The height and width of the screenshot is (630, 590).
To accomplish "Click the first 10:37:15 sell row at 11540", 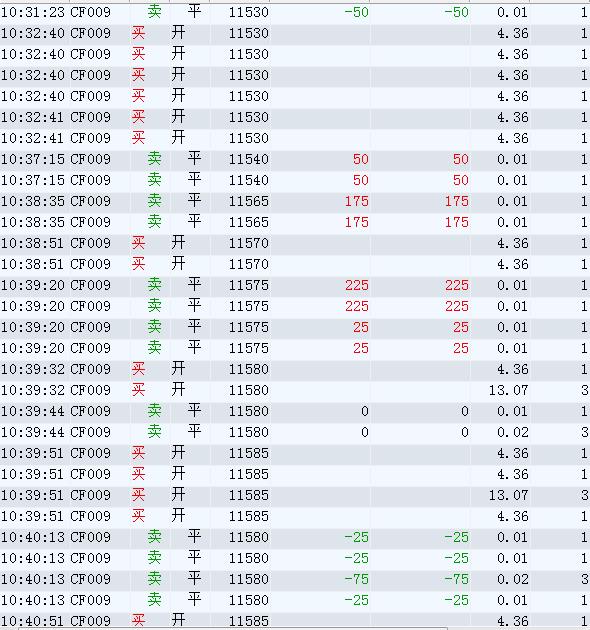I will tap(295, 159).
